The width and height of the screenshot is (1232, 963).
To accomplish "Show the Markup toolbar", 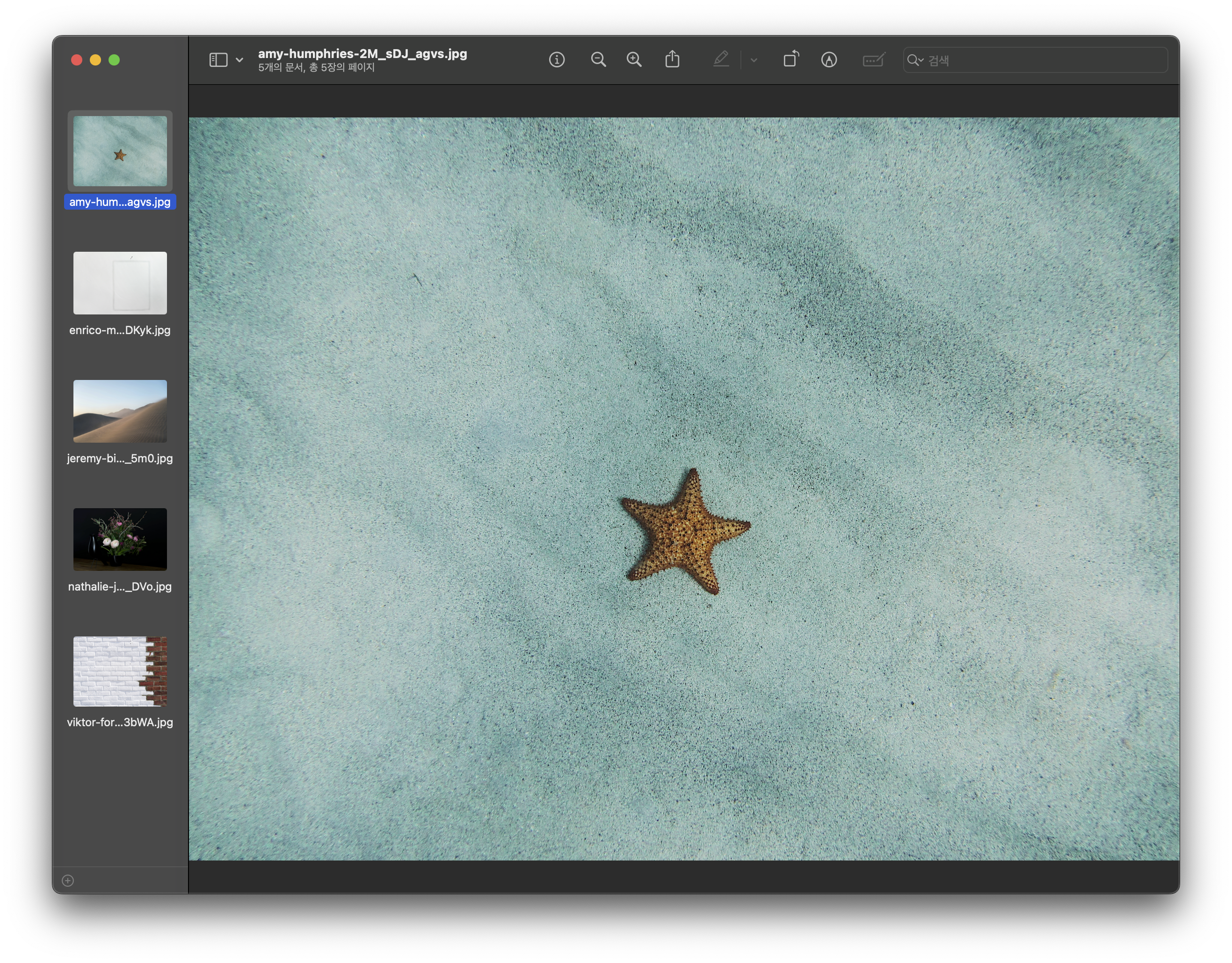I will 829,60.
